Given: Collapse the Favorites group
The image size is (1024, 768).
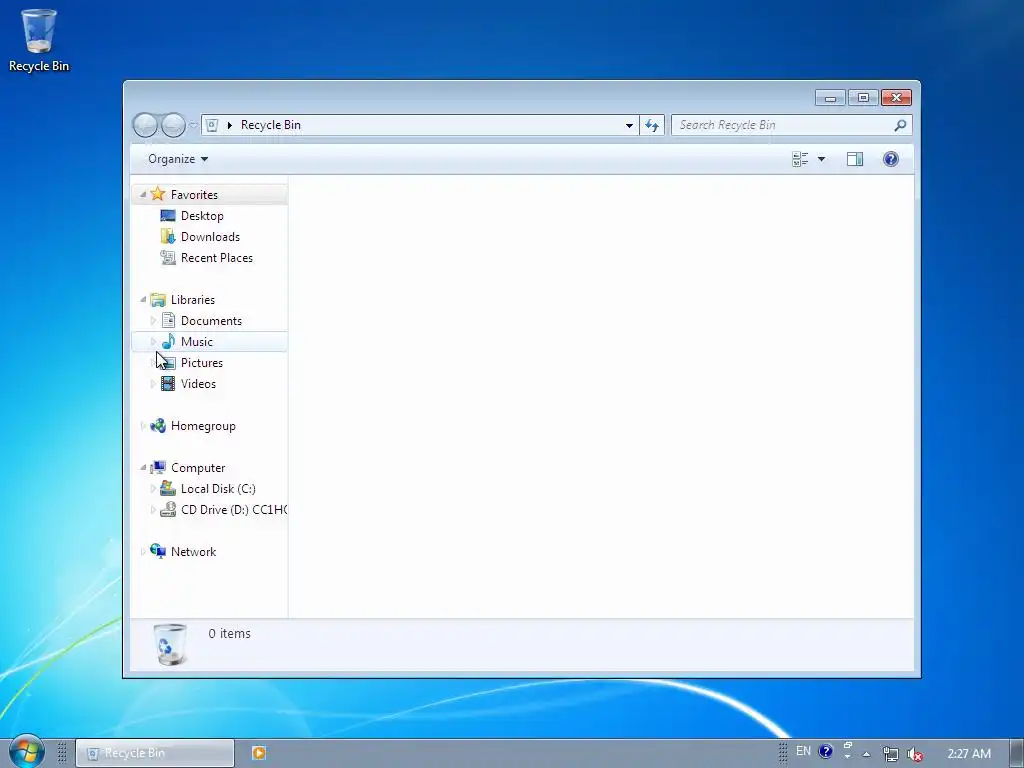Looking at the screenshot, I should click(x=143, y=195).
